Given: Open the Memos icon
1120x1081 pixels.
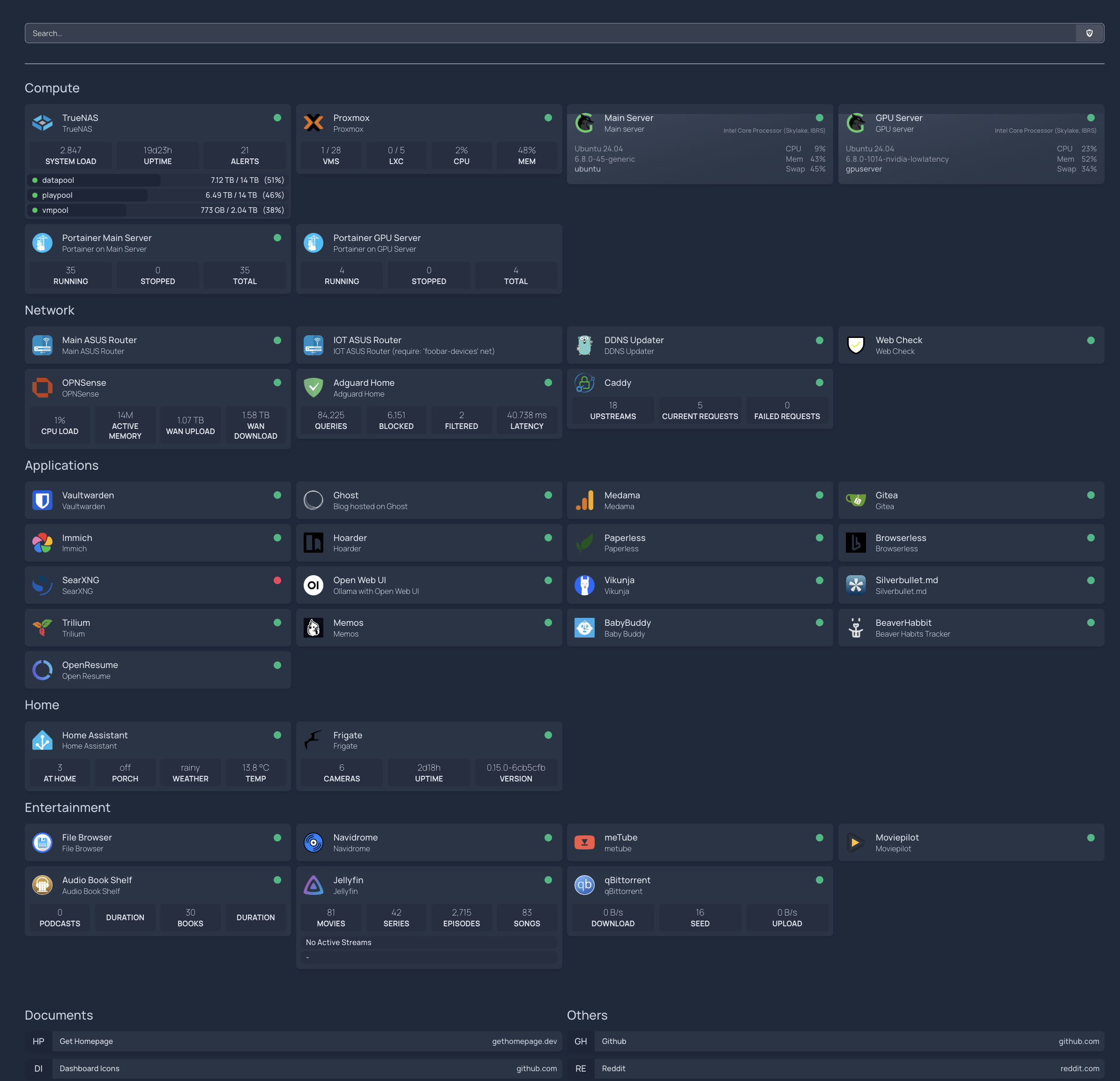Looking at the screenshot, I should [x=313, y=628].
